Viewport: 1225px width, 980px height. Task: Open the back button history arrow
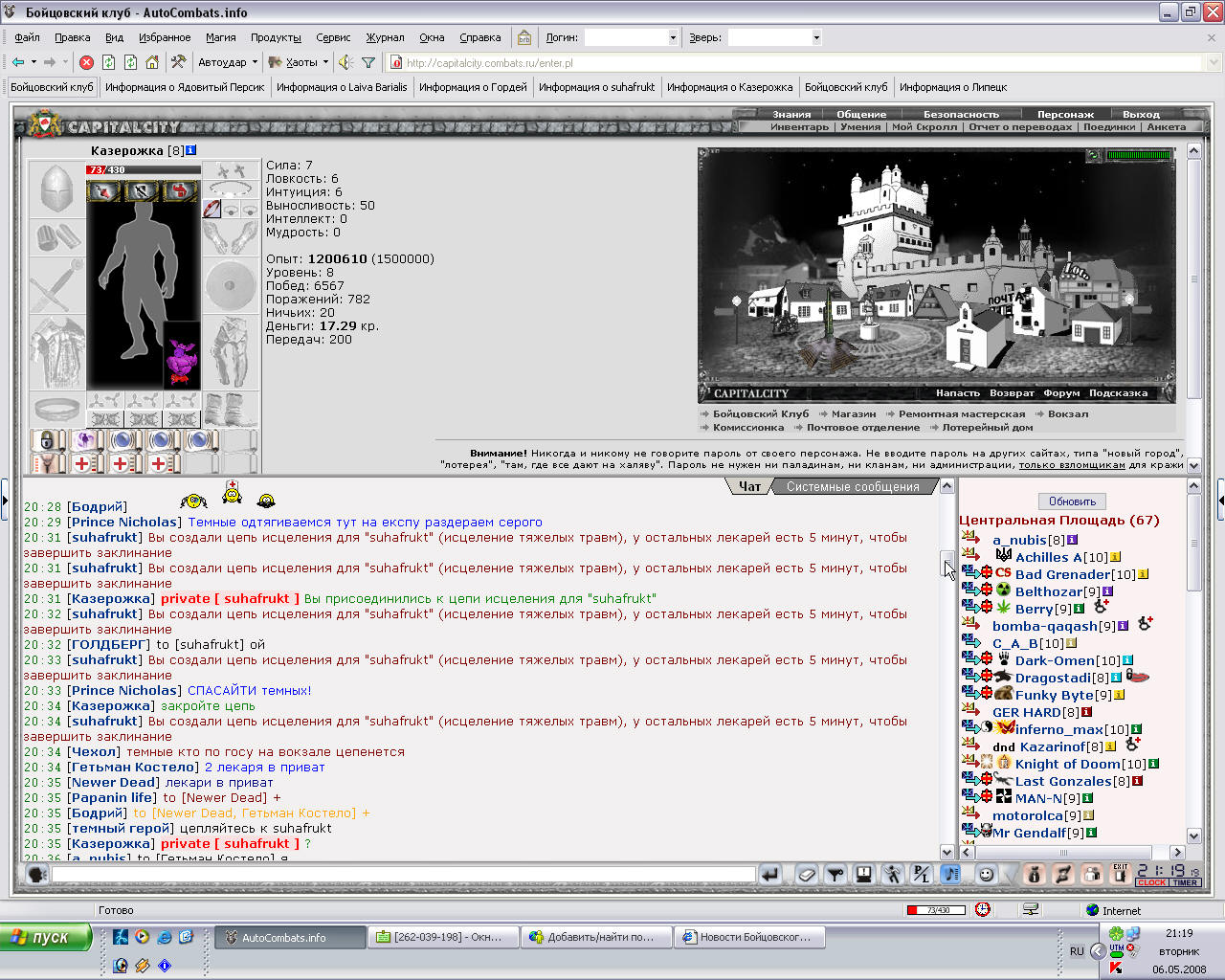click(33, 62)
